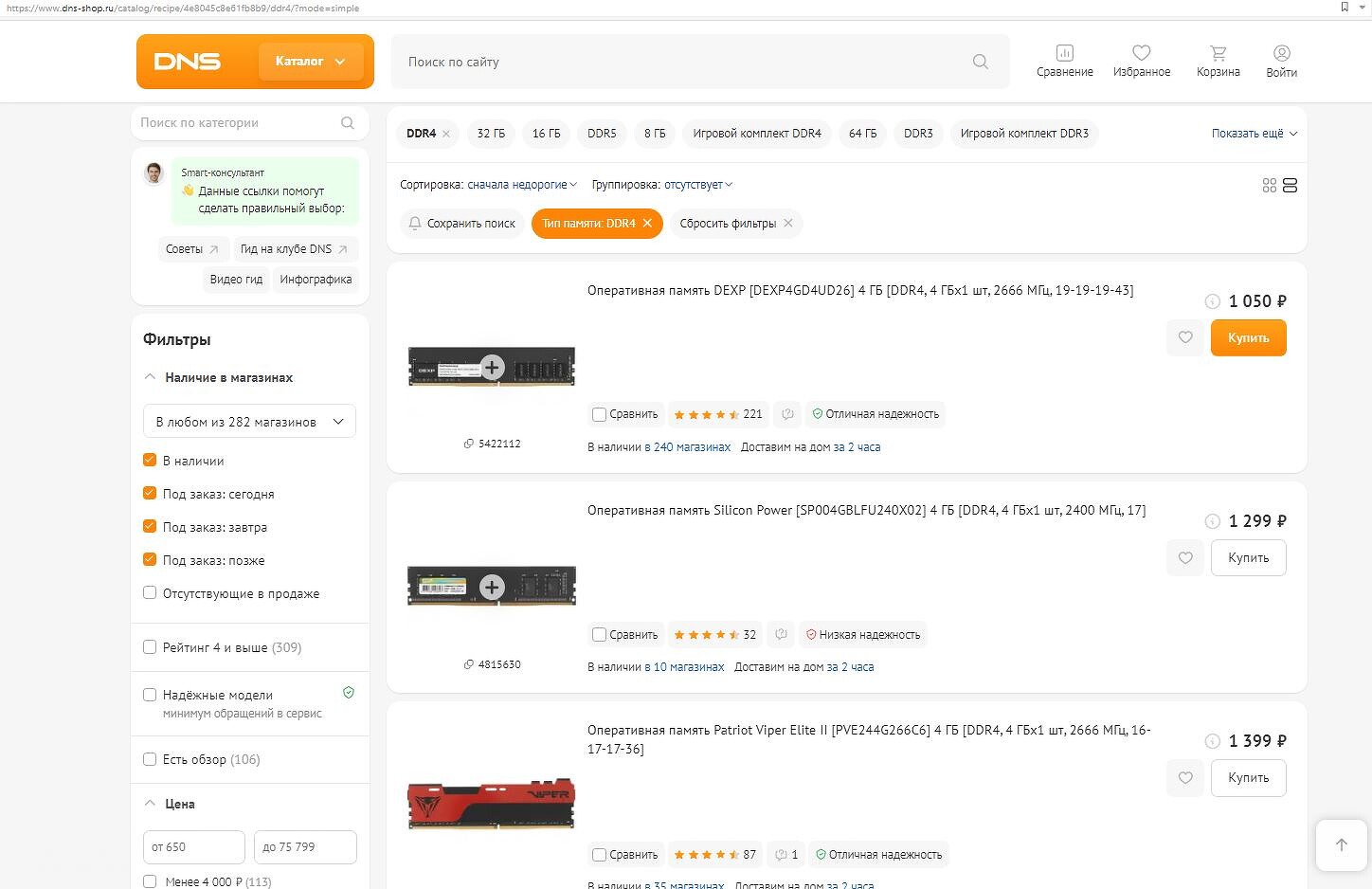Click the 'до 75 799' price field
Screen dimensions: 1372x889
(x=305, y=847)
